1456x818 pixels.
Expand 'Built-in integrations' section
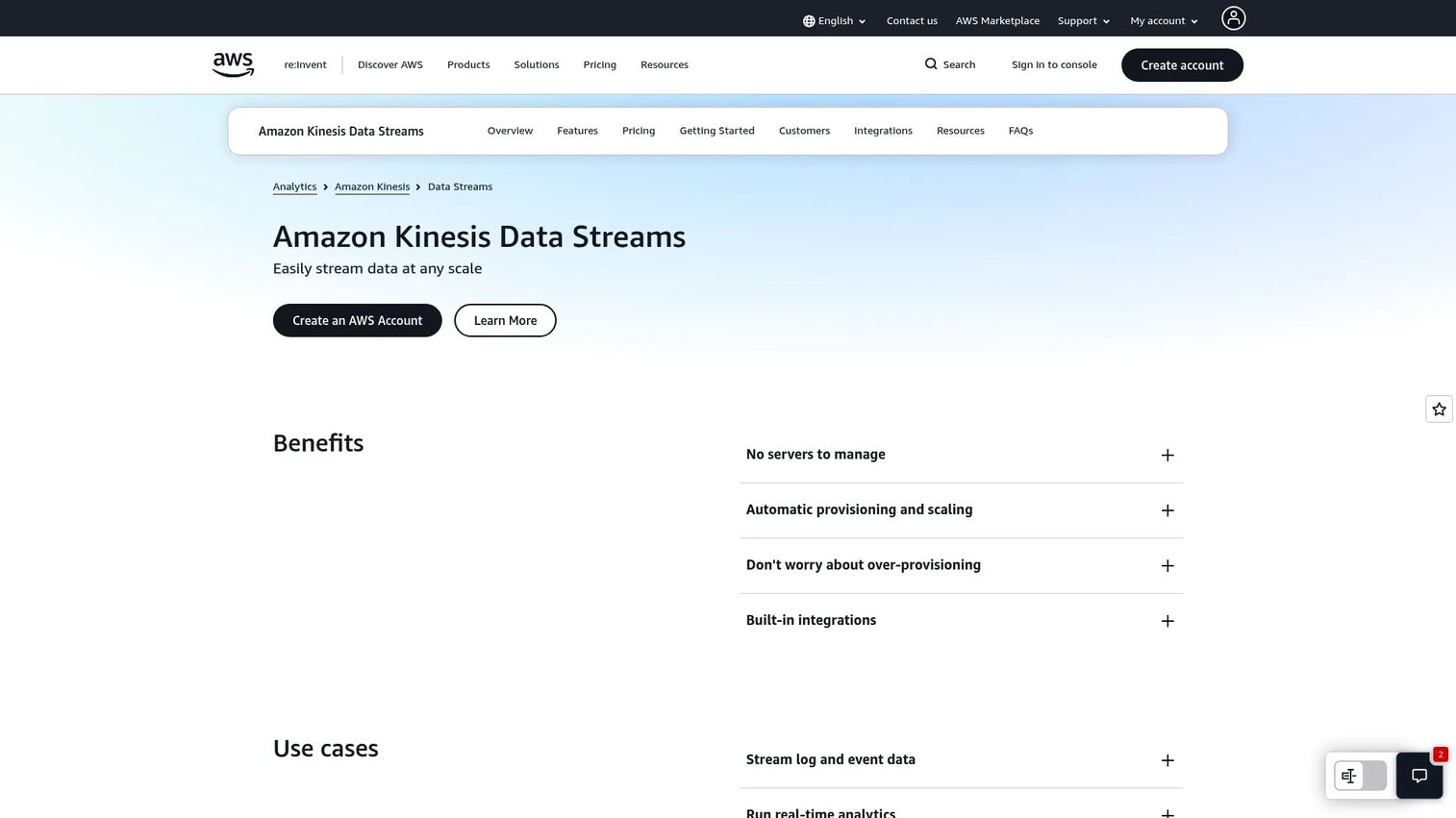[961, 621]
